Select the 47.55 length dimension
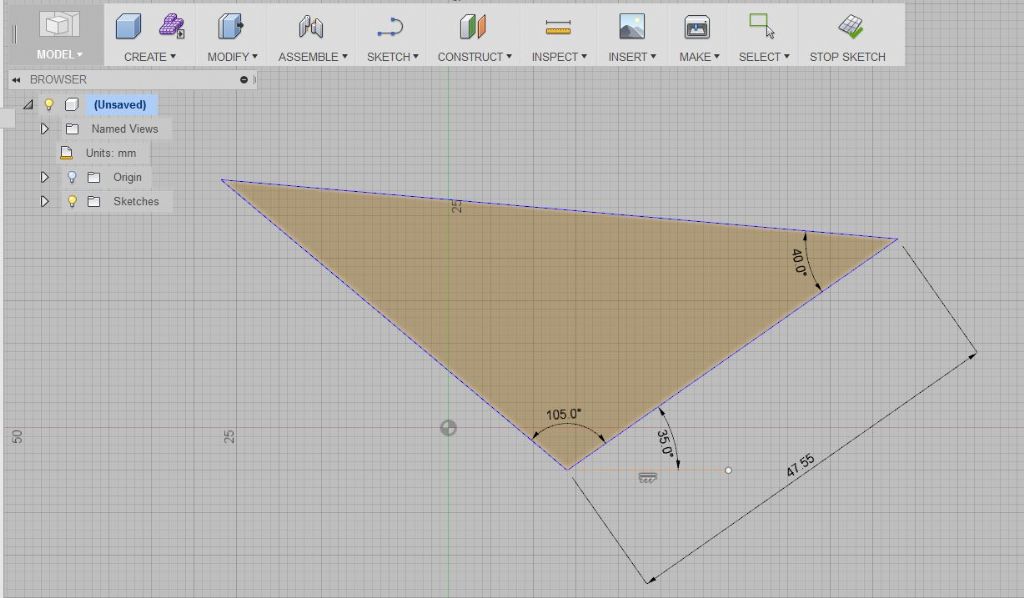 tap(800, 465)
